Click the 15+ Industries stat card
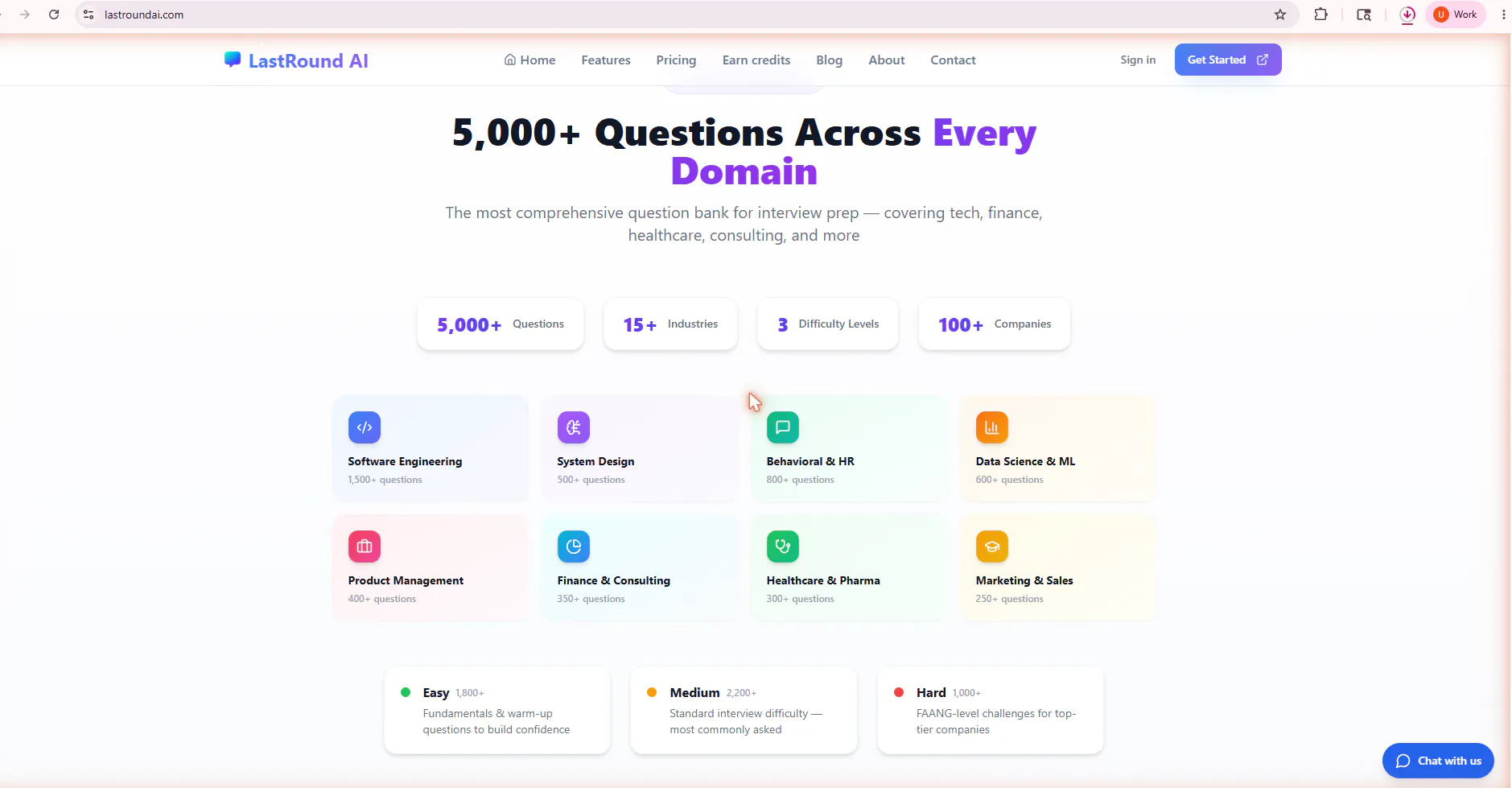The width and height of the screenshot is (1512, 788). point(670,324)
